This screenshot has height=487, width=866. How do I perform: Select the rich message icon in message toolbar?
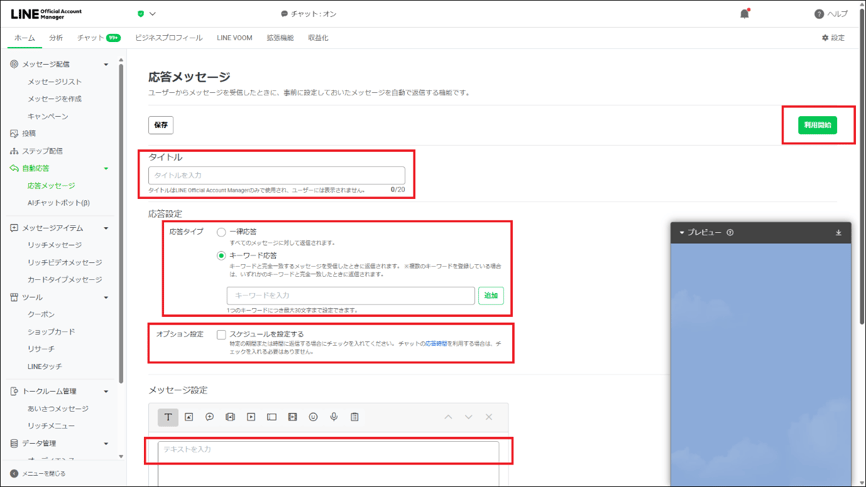click(x=230, y=417)
